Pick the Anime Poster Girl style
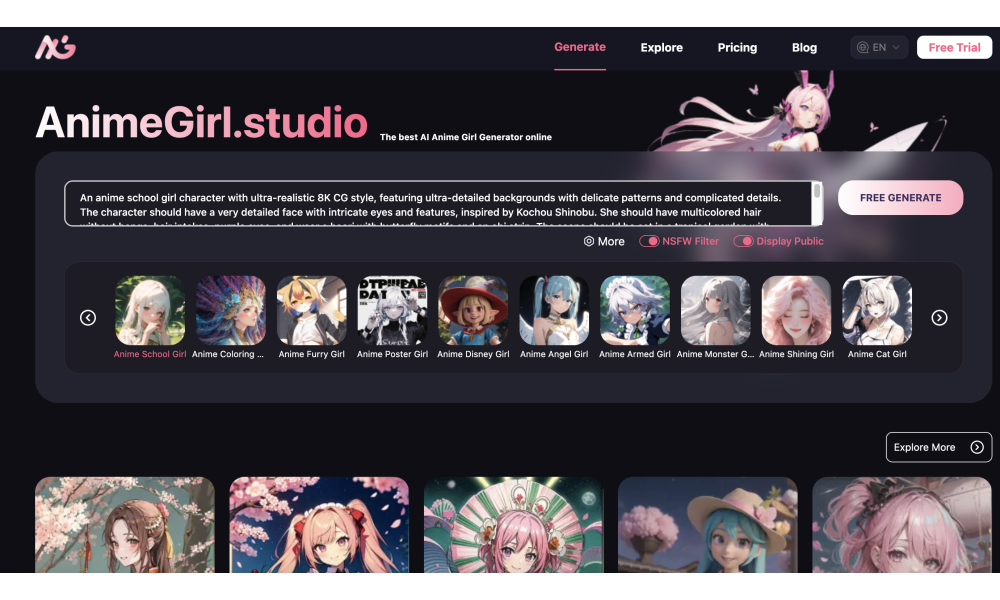1000x600 pixels. pos(392,318)
